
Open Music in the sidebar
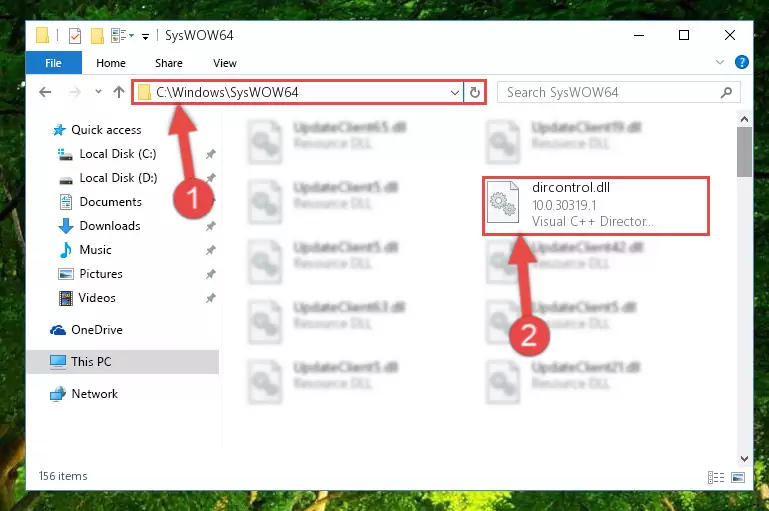click(x=95, y=250)
